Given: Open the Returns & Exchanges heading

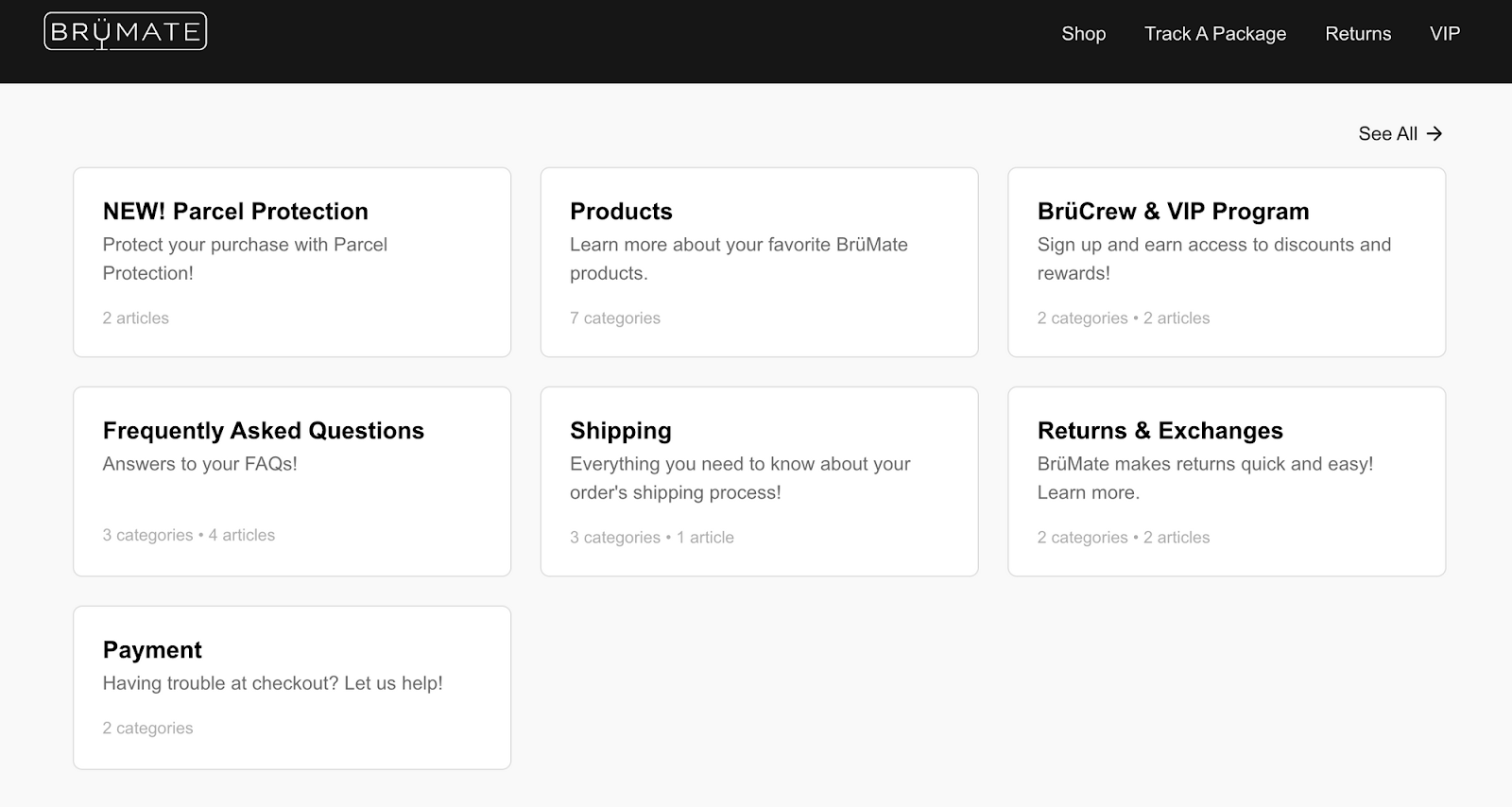Looking at the screenshot, I should (1160, 431).
